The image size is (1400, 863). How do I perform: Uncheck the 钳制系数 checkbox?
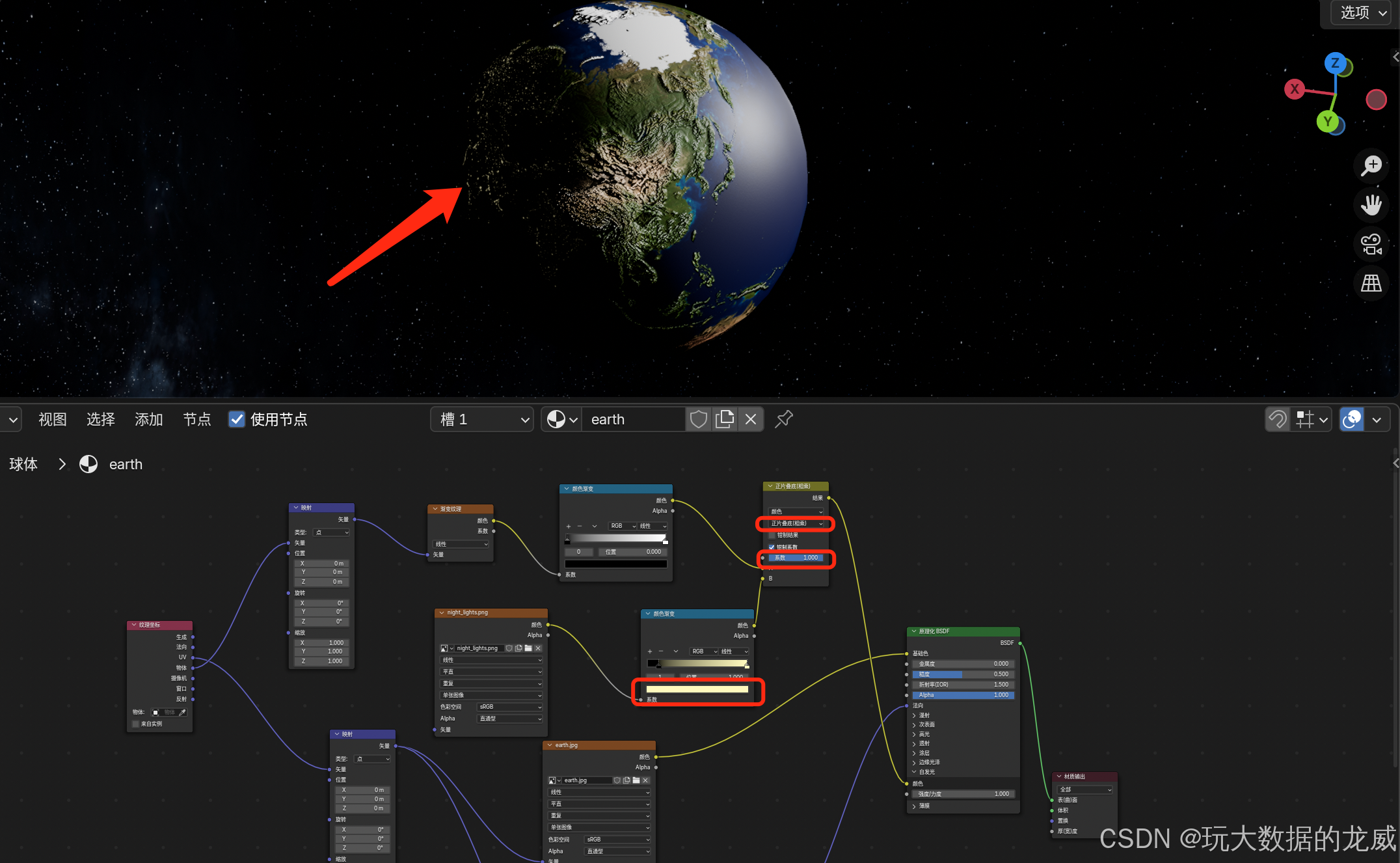[x=772, y=547]
